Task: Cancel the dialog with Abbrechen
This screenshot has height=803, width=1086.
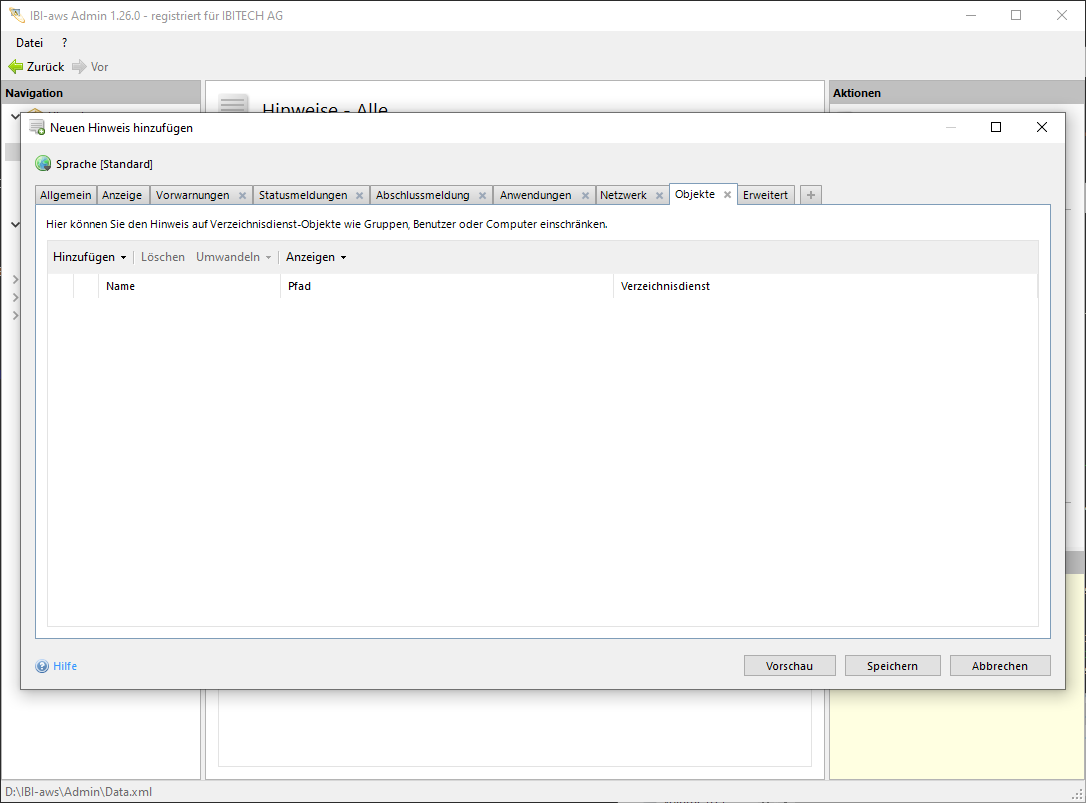Action: coord(999,666)
